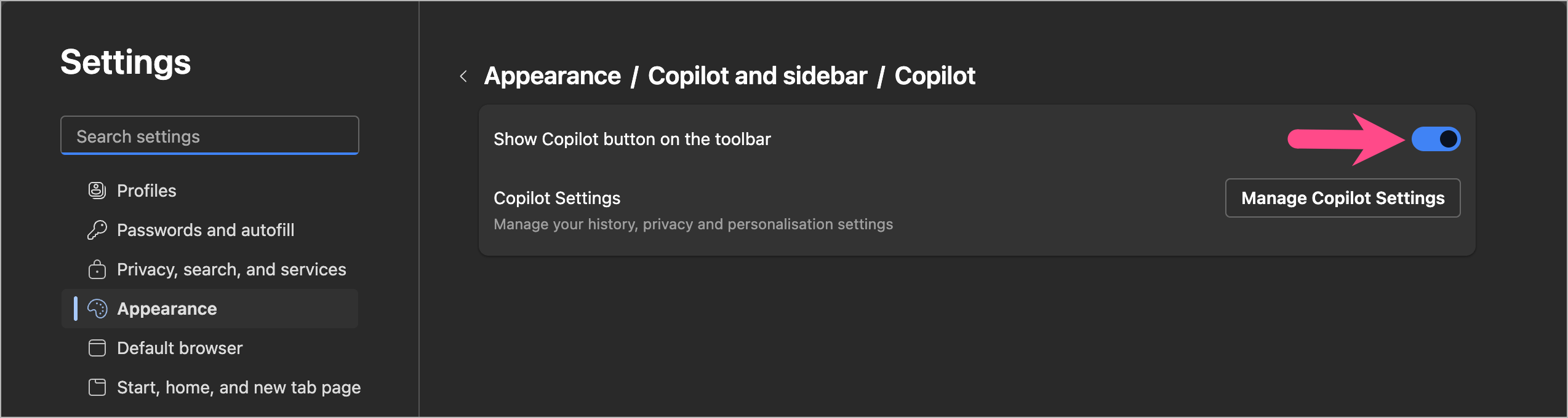Open the Profiles settings section

(x=146, y=191)
